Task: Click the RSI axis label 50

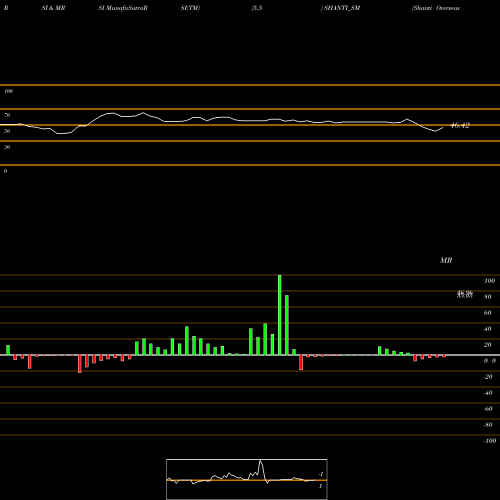Action: [x=7, y=131]
